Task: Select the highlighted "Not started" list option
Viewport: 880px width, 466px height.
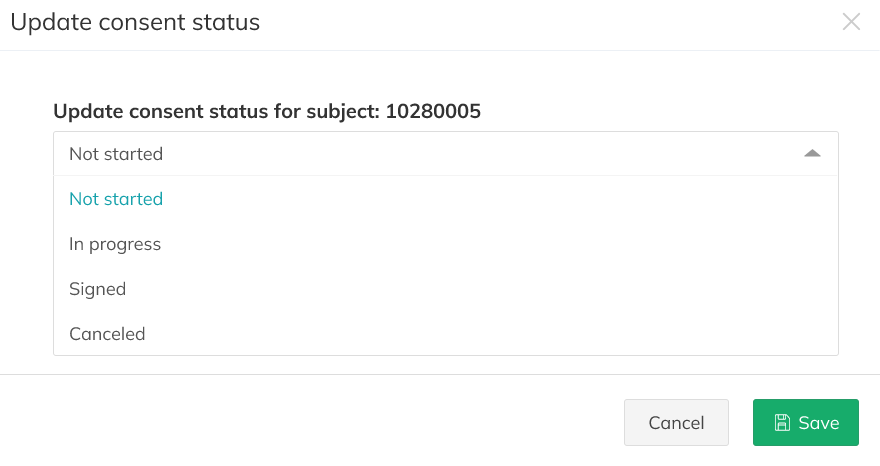Action: pos(116,199)
